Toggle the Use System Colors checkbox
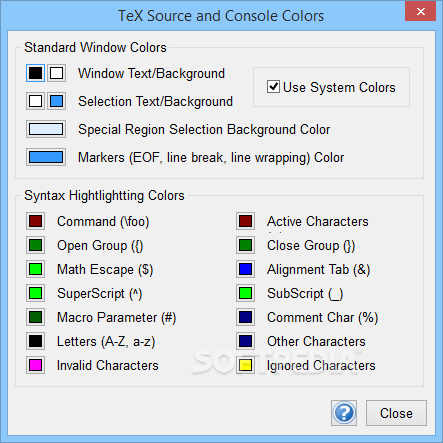The image size is (443, 443). pyautogui.click(x=273, y=87)
